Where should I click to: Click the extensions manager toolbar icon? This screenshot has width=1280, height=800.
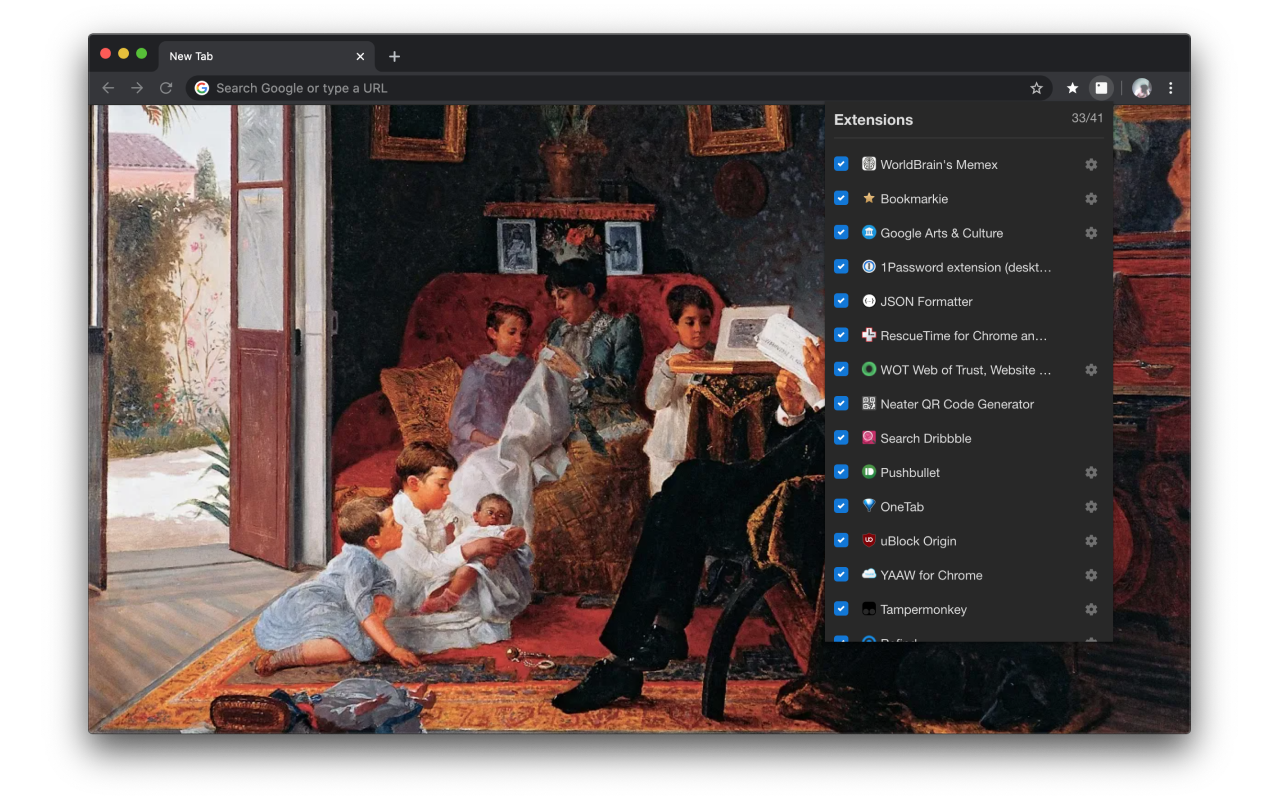click(x=1101, y=88)
